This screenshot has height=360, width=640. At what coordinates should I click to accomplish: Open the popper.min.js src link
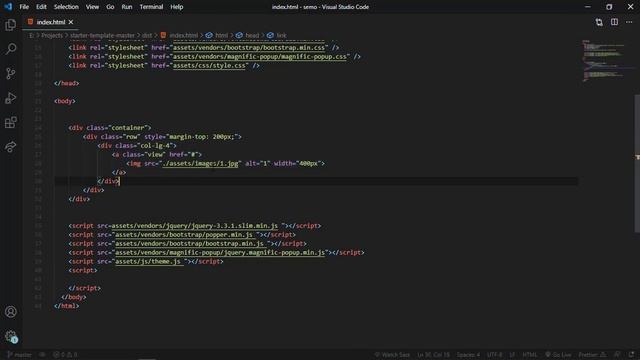(x=184, y=235)
